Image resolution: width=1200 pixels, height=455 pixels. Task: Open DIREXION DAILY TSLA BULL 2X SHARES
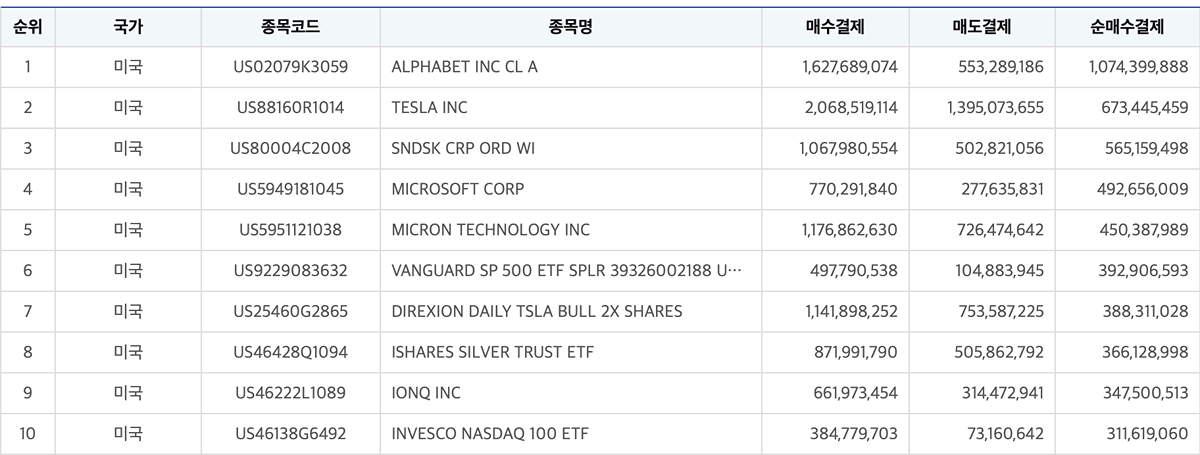click(x=537, y=312)
